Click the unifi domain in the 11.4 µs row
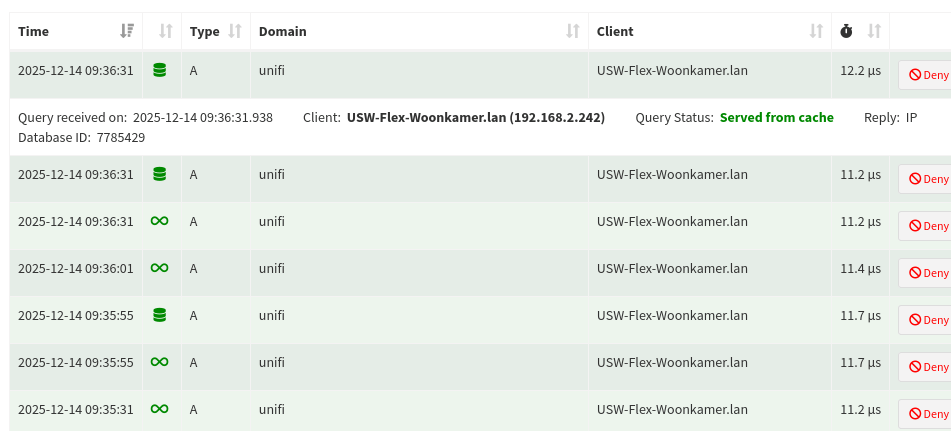The height and width of the screenshot is (431, 951). click(272, 268)
